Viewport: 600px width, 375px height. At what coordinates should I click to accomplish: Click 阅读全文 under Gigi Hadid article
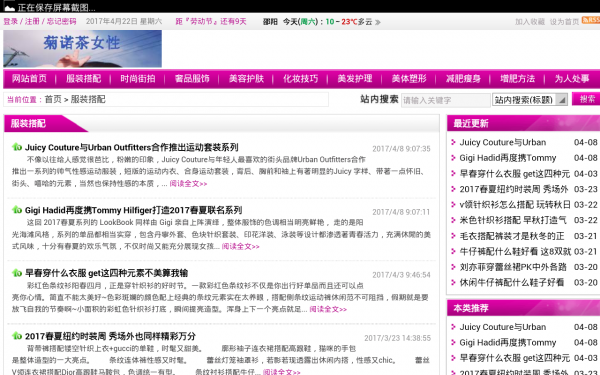click(241, 246)
